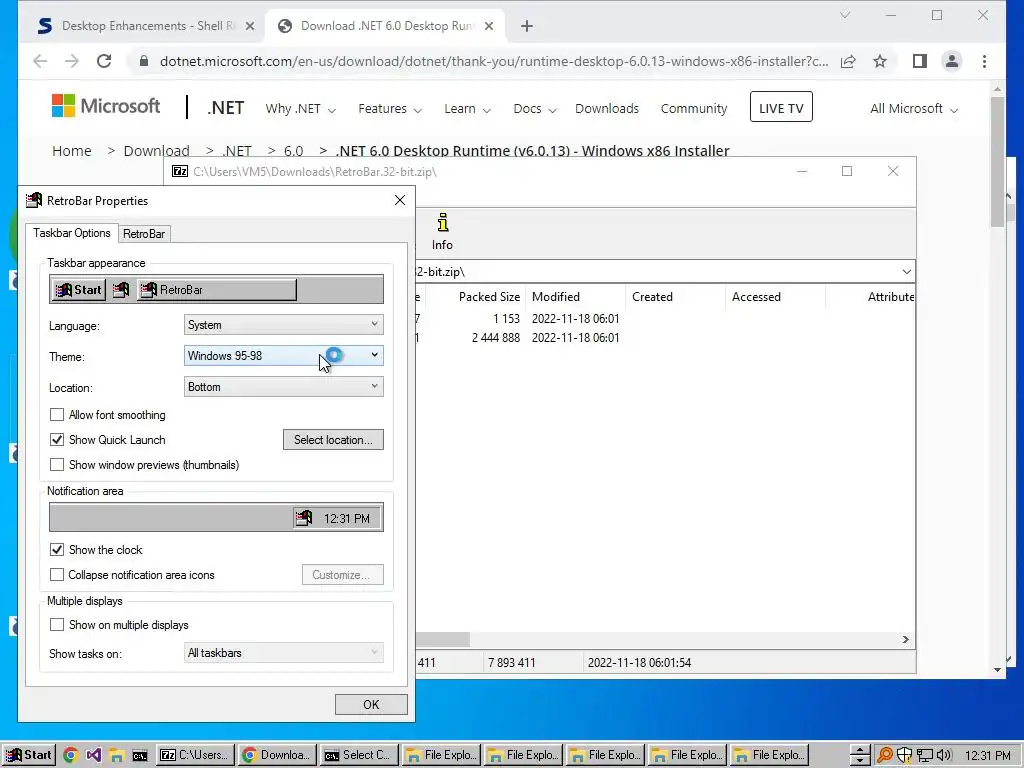The image size is (1024, 768).
Task: Open the volume tray icon
Action: coord(944,755)
